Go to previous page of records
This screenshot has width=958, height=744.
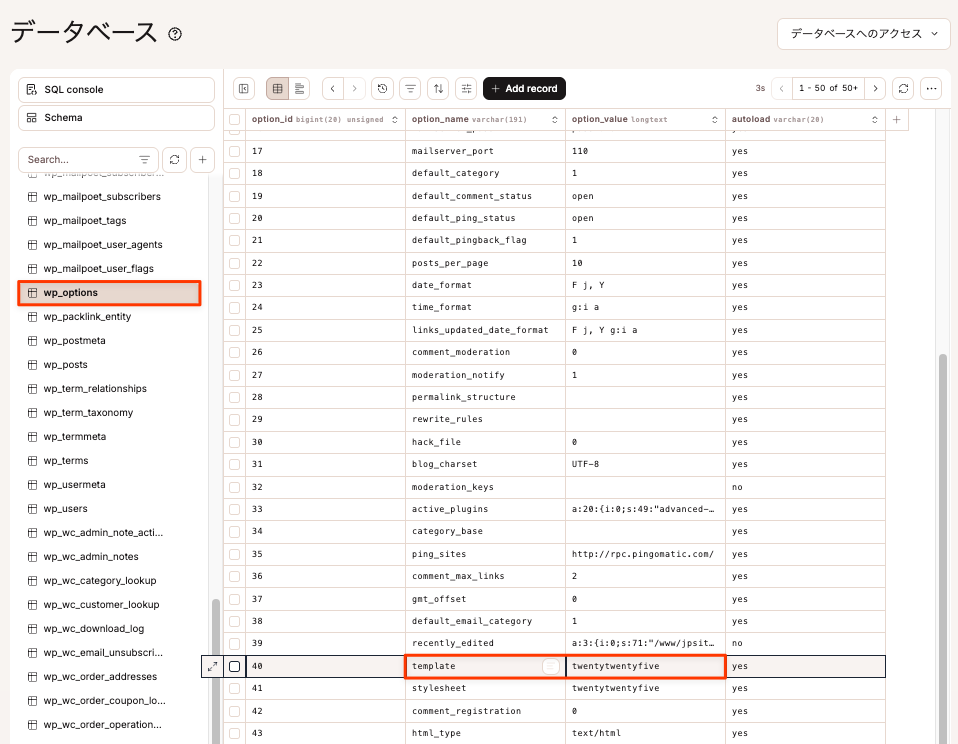[x=781, y=89]
